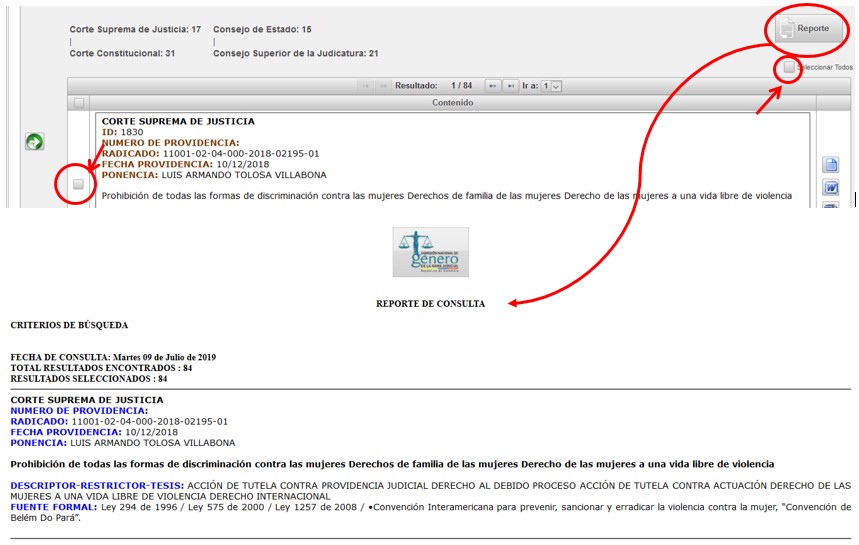Advance to the next results page
This screenshot has width=859, height=545.
coord(492,86)
